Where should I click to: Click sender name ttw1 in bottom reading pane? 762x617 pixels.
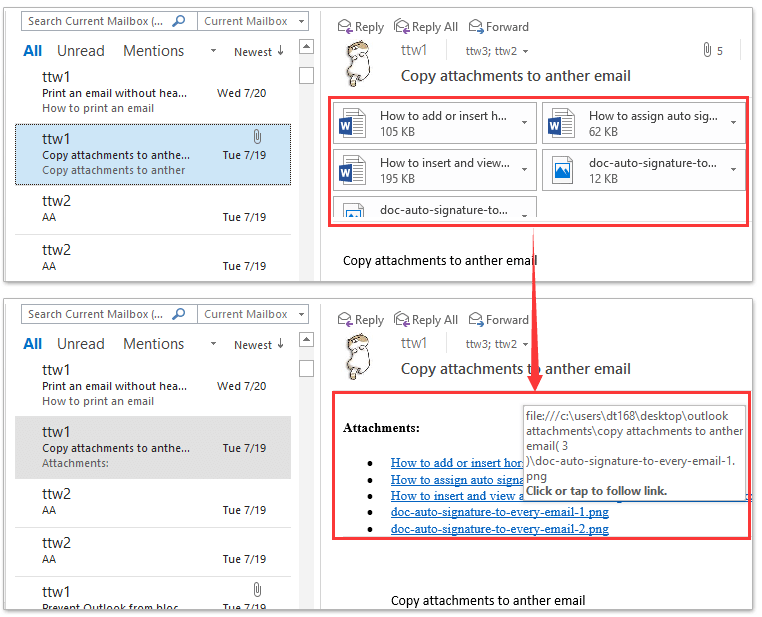(x=414, y=343)
